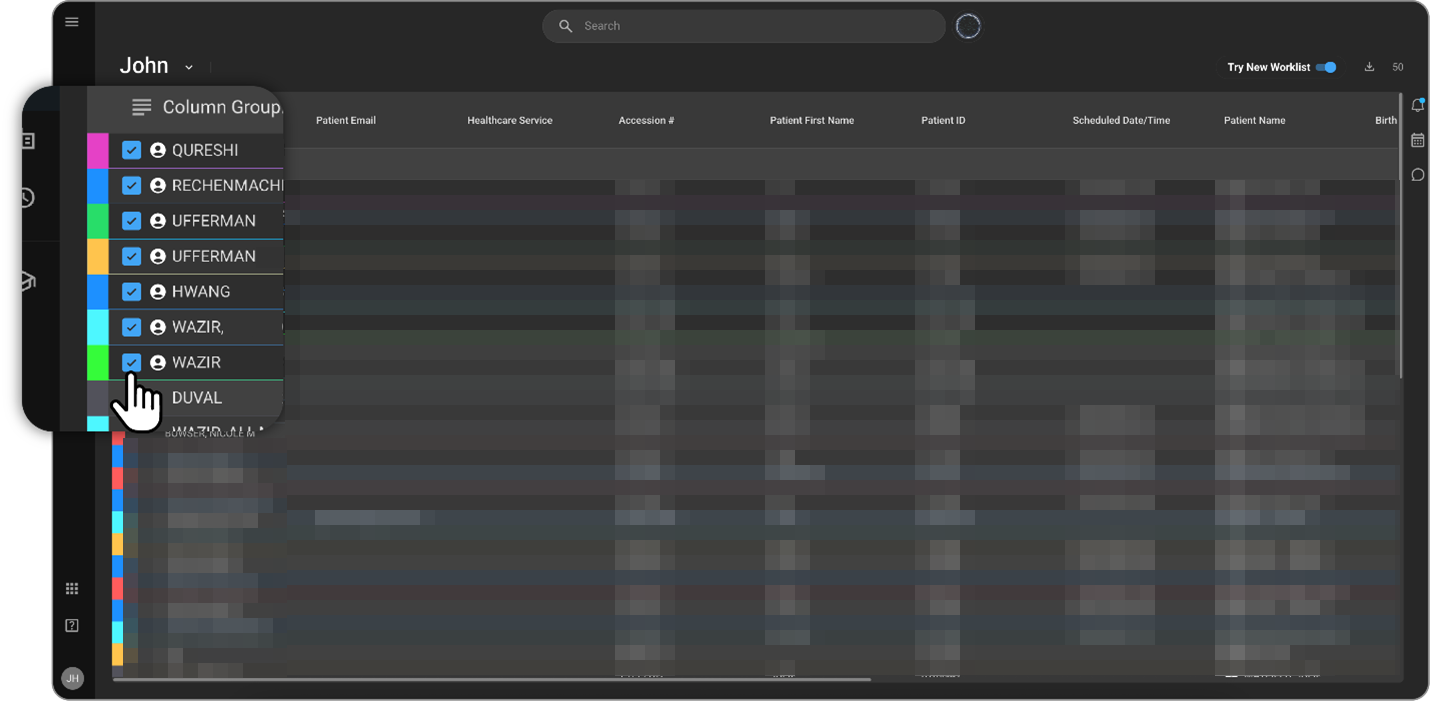Disable the Try New Worklist toggle
This screenshot has width=1430, height=701.
coord(1326,67)
